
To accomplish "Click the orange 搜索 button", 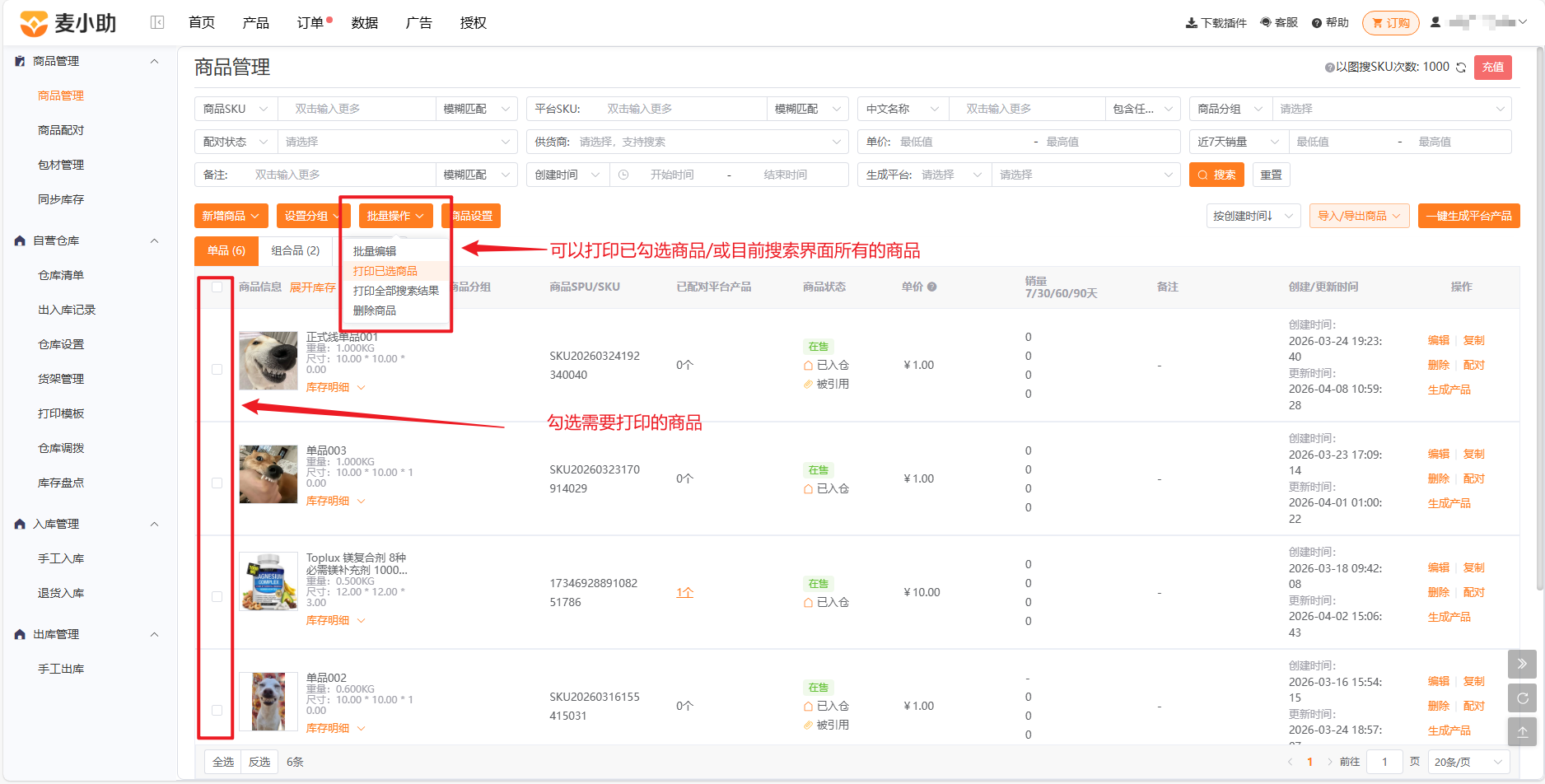I will pos(1216,175).
